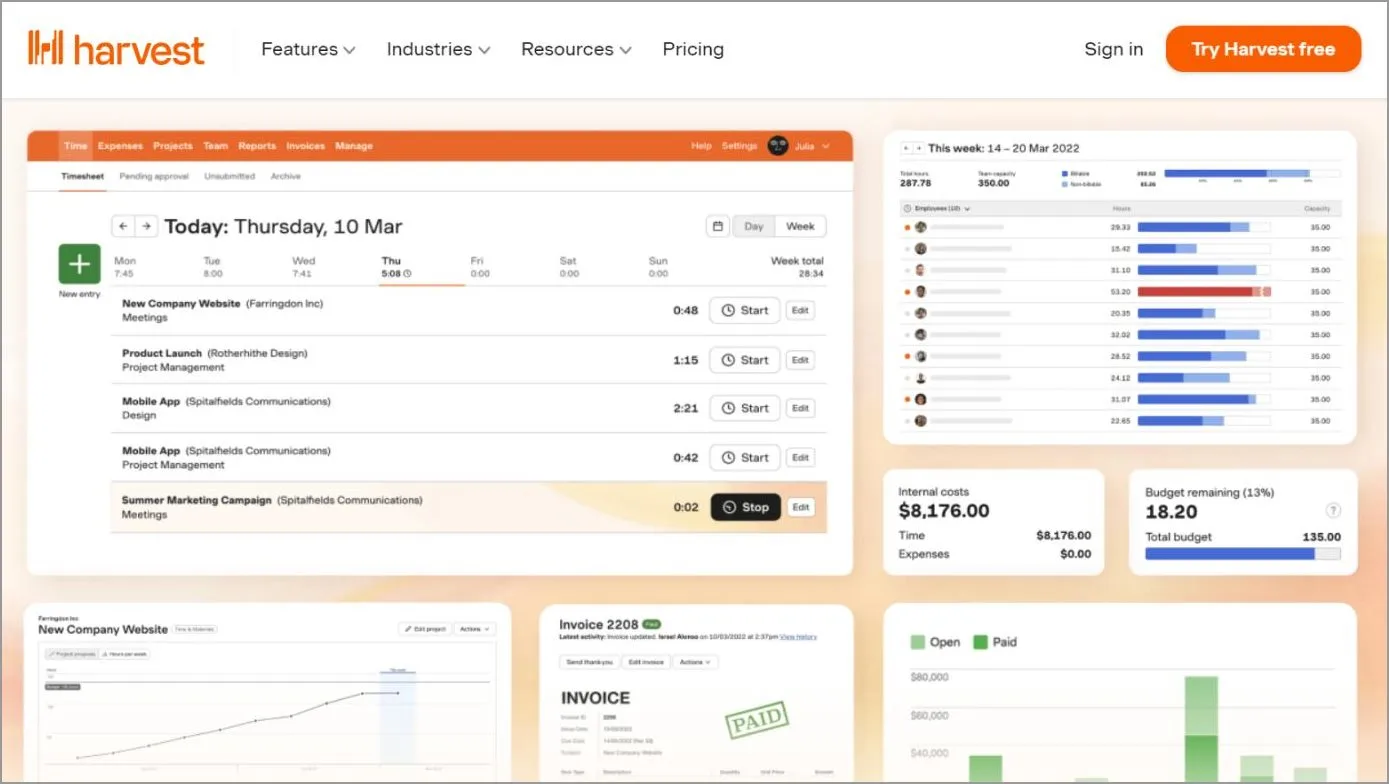Open Actions dropdown on Invoice 2208
This screenshot has height=784, width=1389.
[695, 662]
